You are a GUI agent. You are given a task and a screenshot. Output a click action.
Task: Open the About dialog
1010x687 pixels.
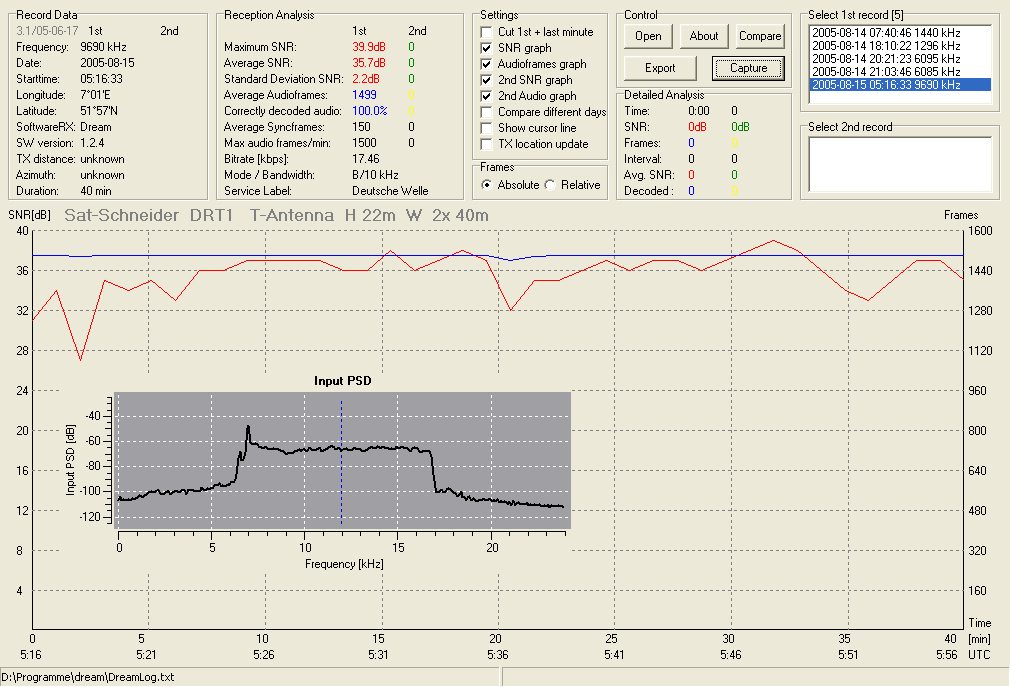click(703, 36)
